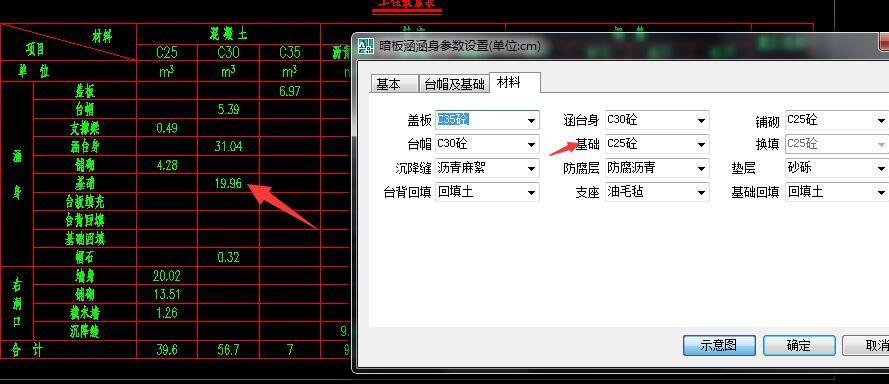Click the 示意图 button
This screenshot has width=889, height=384.
point(719,345)
